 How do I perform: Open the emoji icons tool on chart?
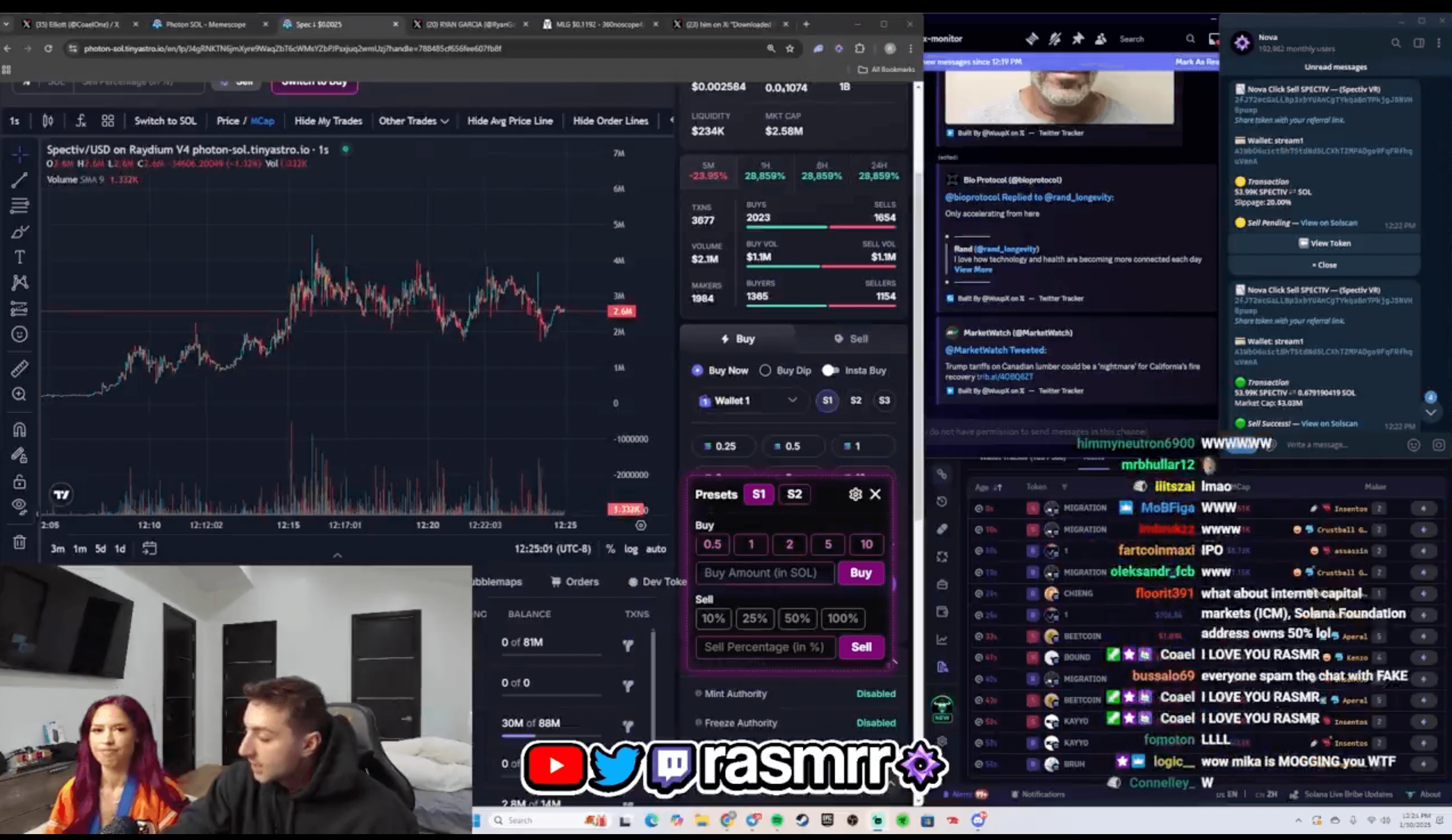(x=19, y=334)
